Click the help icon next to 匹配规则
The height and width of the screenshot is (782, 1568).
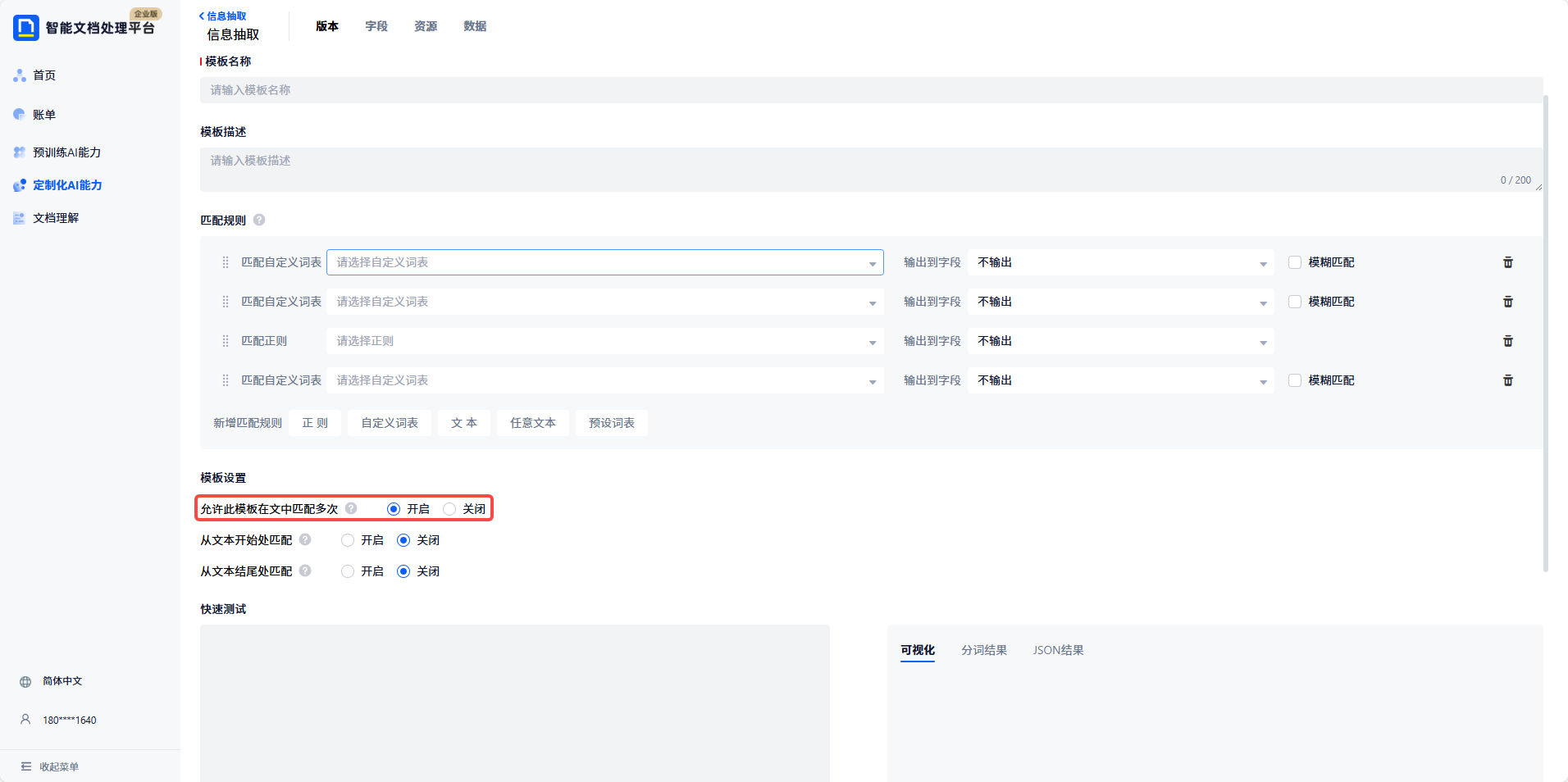point(259,220)
